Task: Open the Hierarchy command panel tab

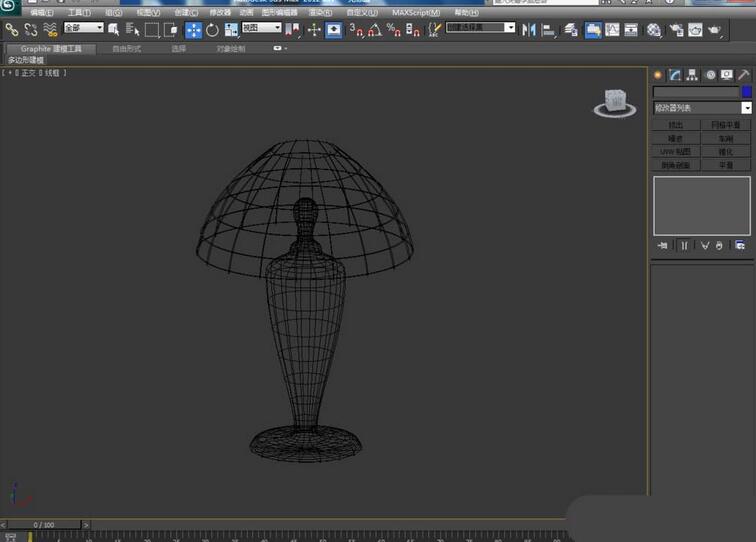Action: pos(692,75)
